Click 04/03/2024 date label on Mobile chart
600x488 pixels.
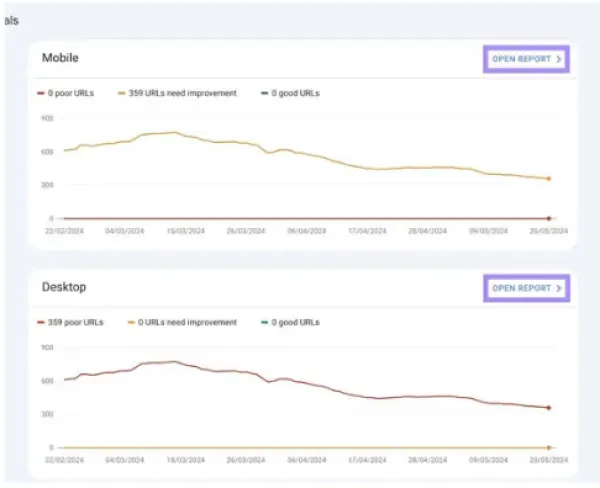point(125,231)
